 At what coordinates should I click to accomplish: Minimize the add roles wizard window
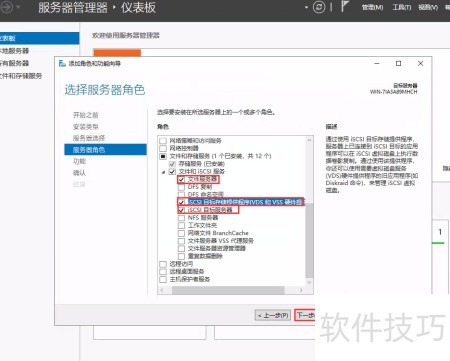pyautogui.click(x=377, y=63)
